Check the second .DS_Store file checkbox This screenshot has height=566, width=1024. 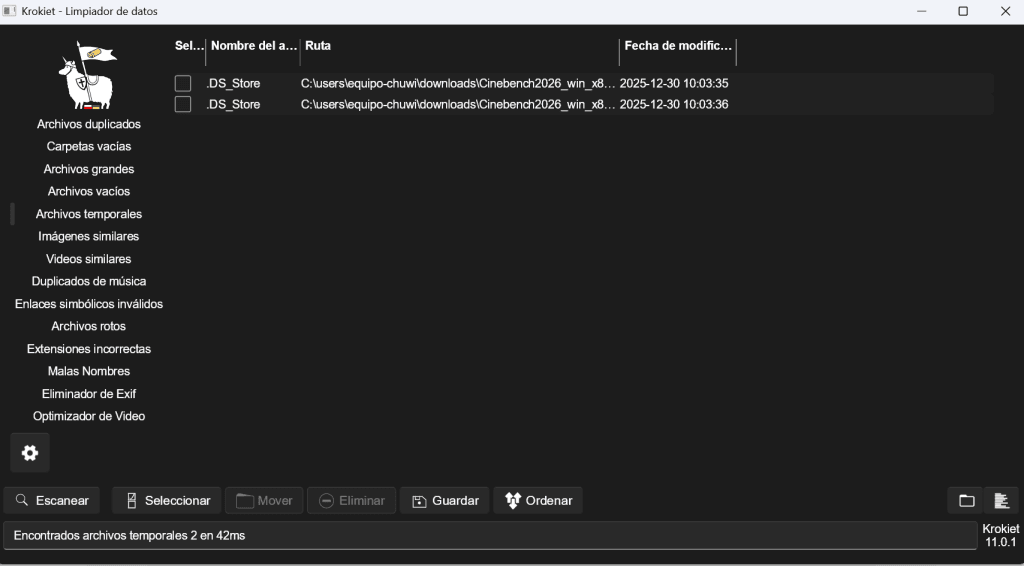point(183,104)
